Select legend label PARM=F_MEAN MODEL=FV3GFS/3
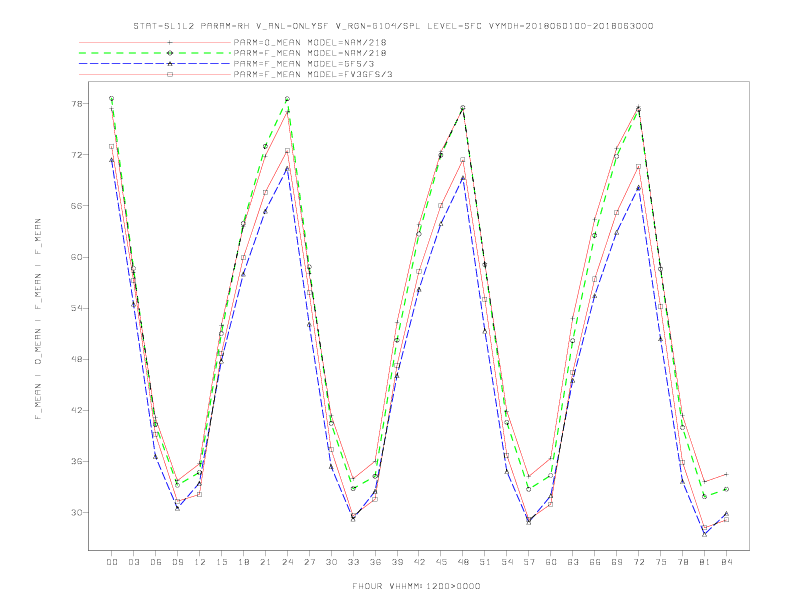This screenshot has height=612, width=792. (313, 74)
